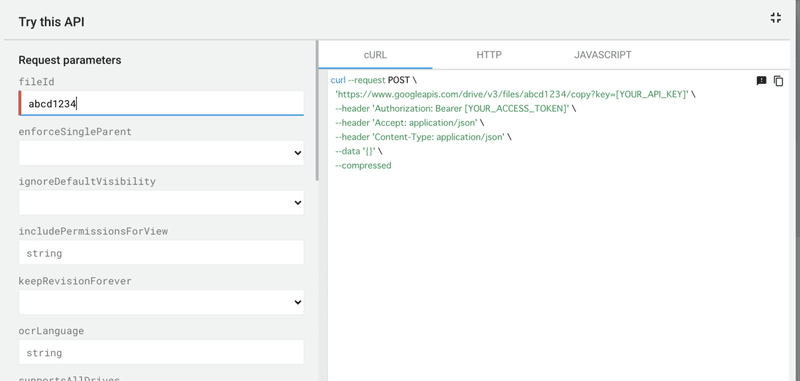This screenshot has height=381, width=800.
Task: Copy the cURL code sample
Action: coord(779,81)
